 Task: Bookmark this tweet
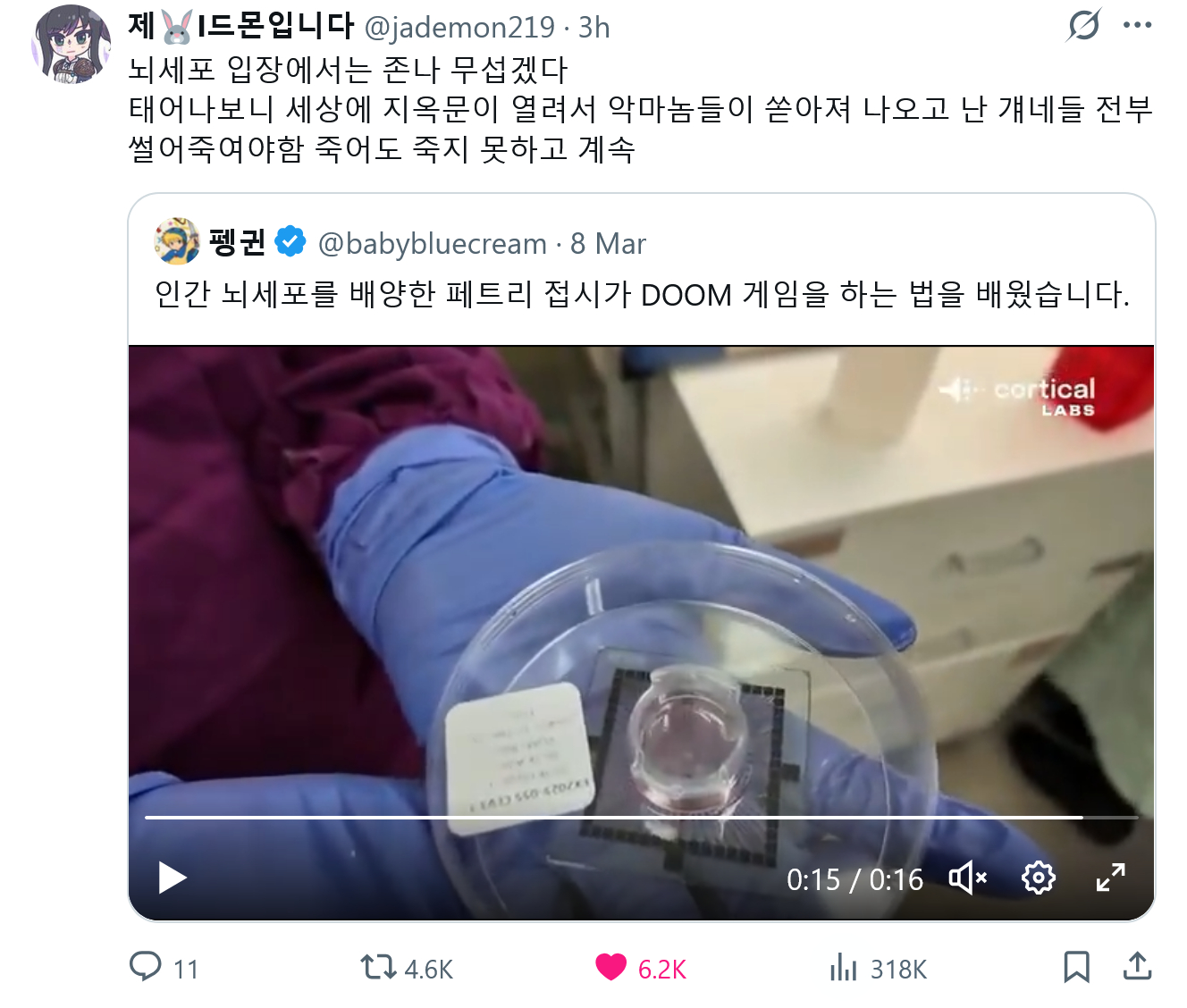coord(1076,968)
